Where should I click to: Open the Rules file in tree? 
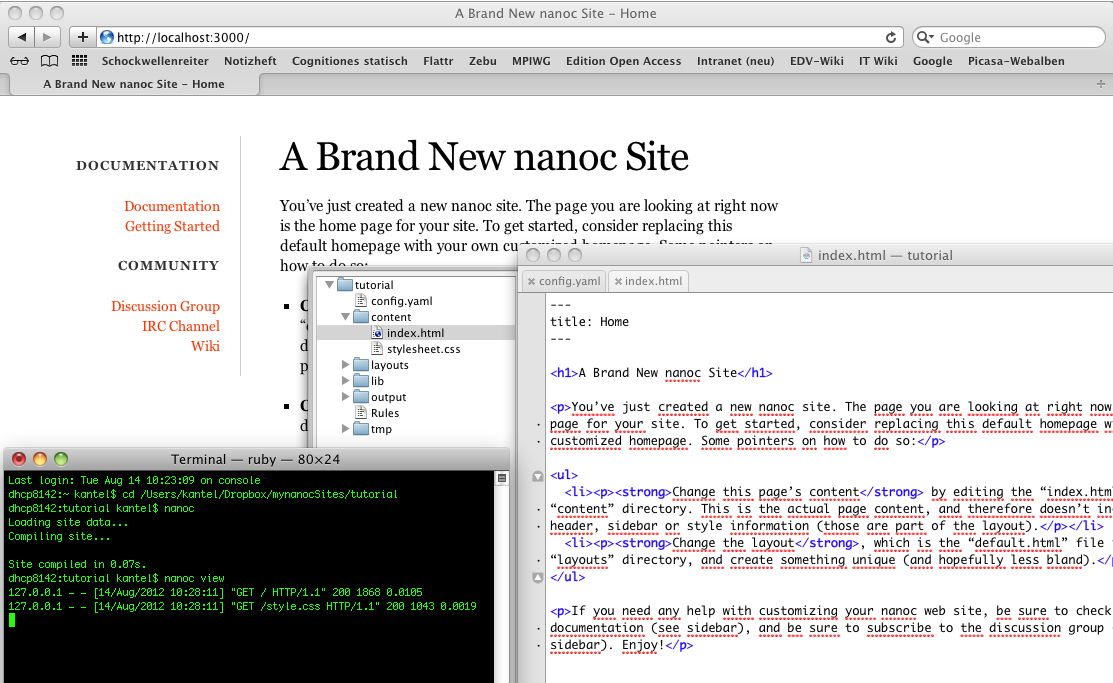[x=384, y=413]
